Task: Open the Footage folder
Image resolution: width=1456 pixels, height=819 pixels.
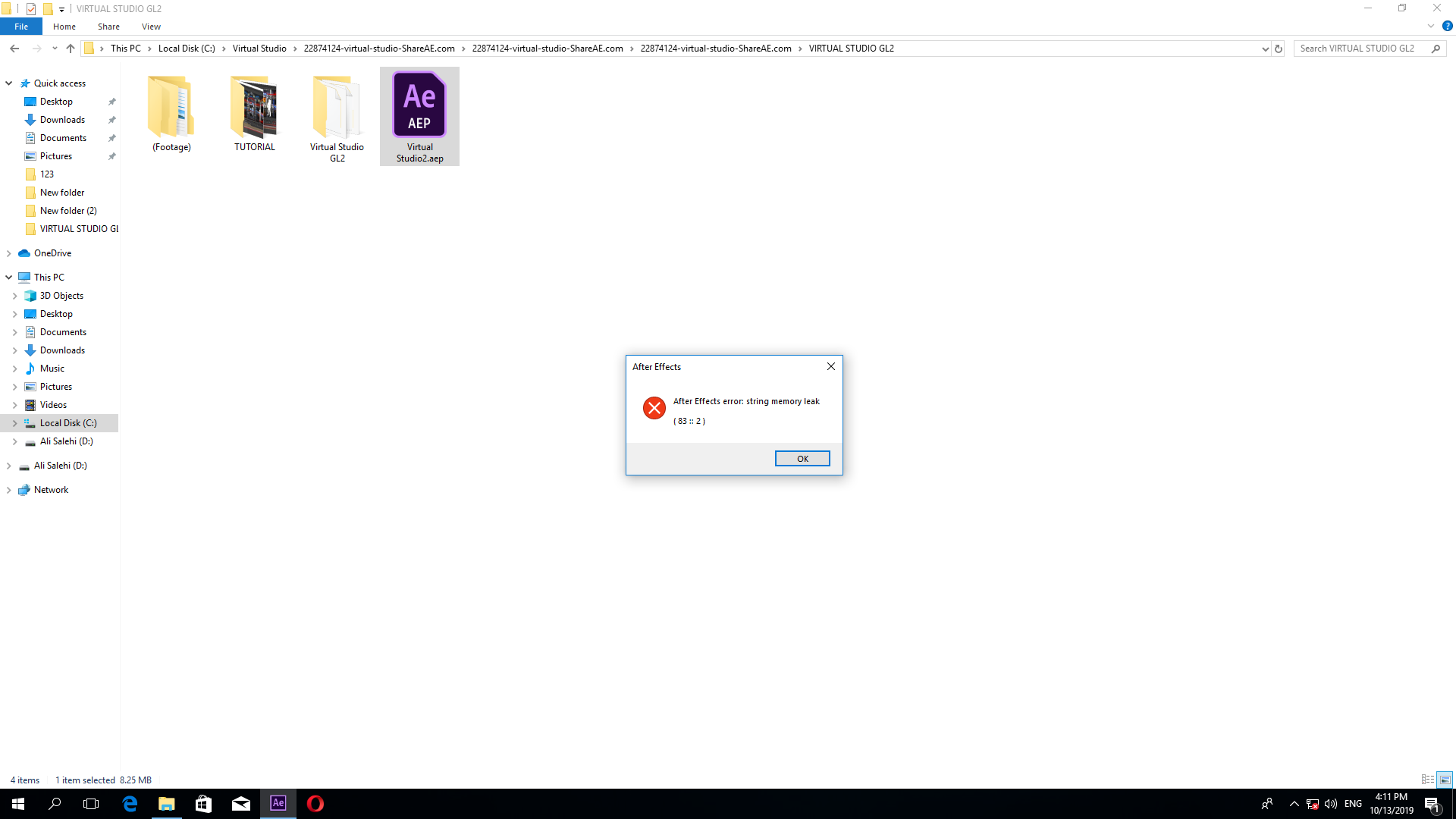Action: point(171,107)
